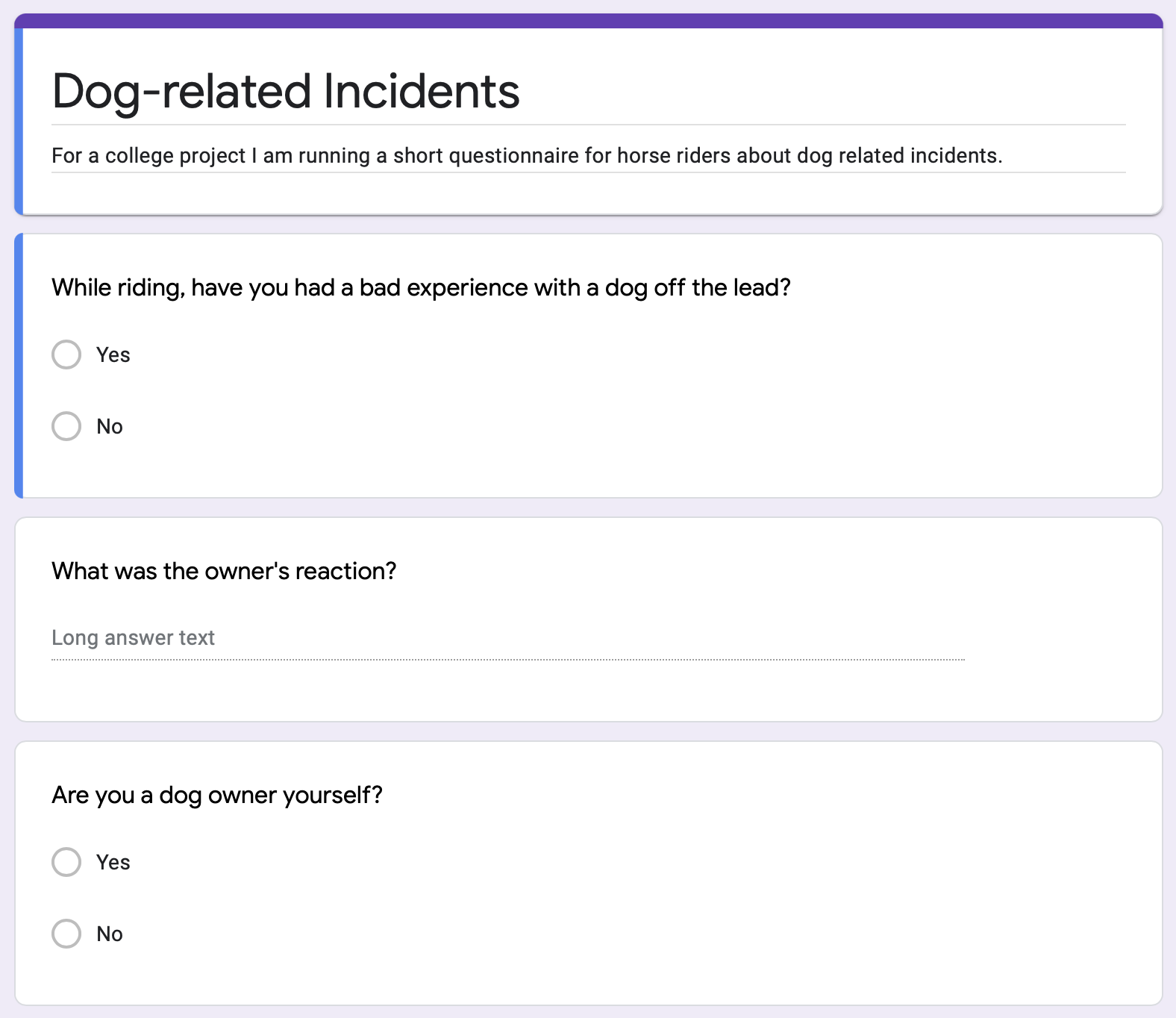
Task: Click the blue accent bar beside the form title
Action: pos(19,121)
